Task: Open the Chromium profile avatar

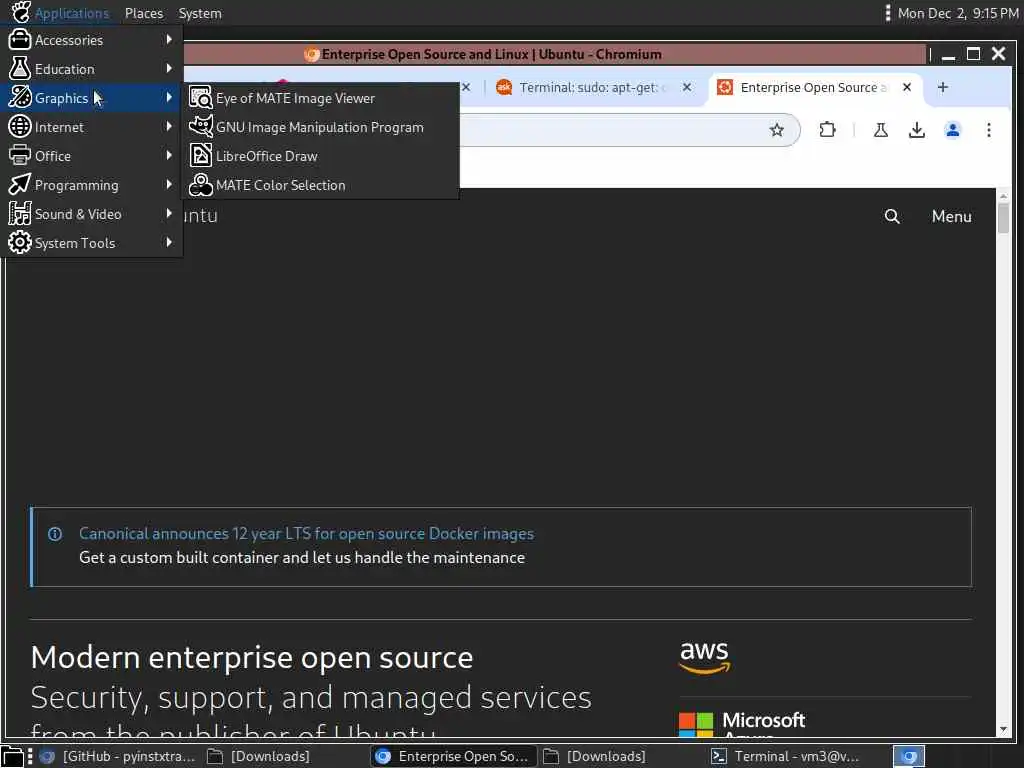Action: [952, 130]
